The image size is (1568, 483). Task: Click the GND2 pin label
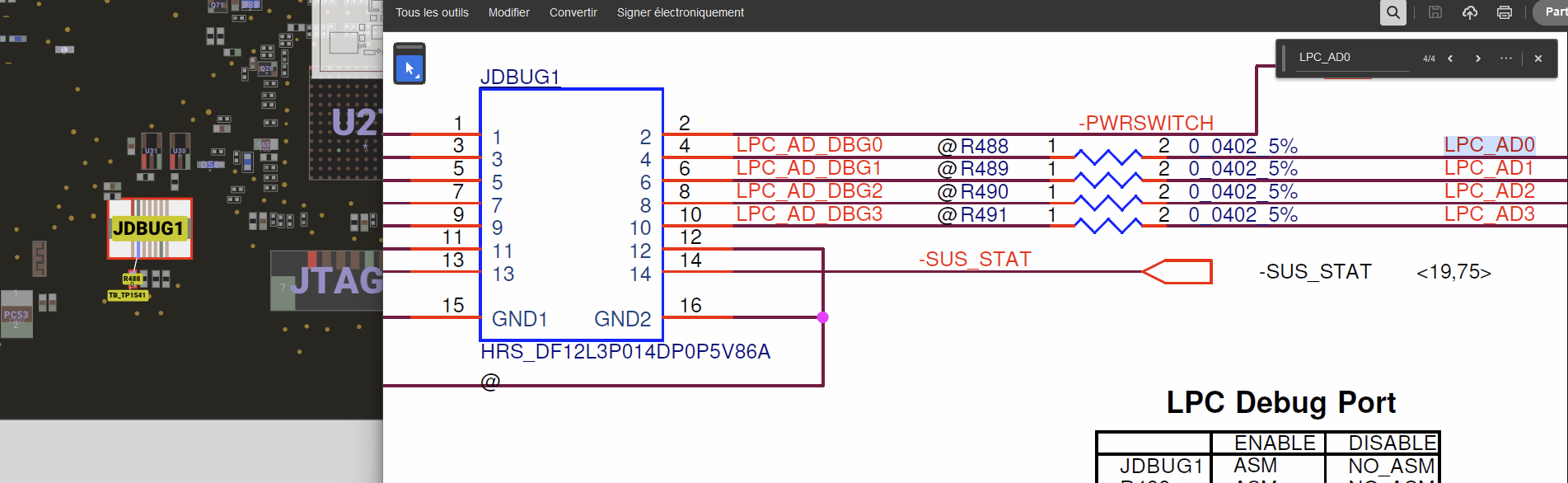point(623,319)
